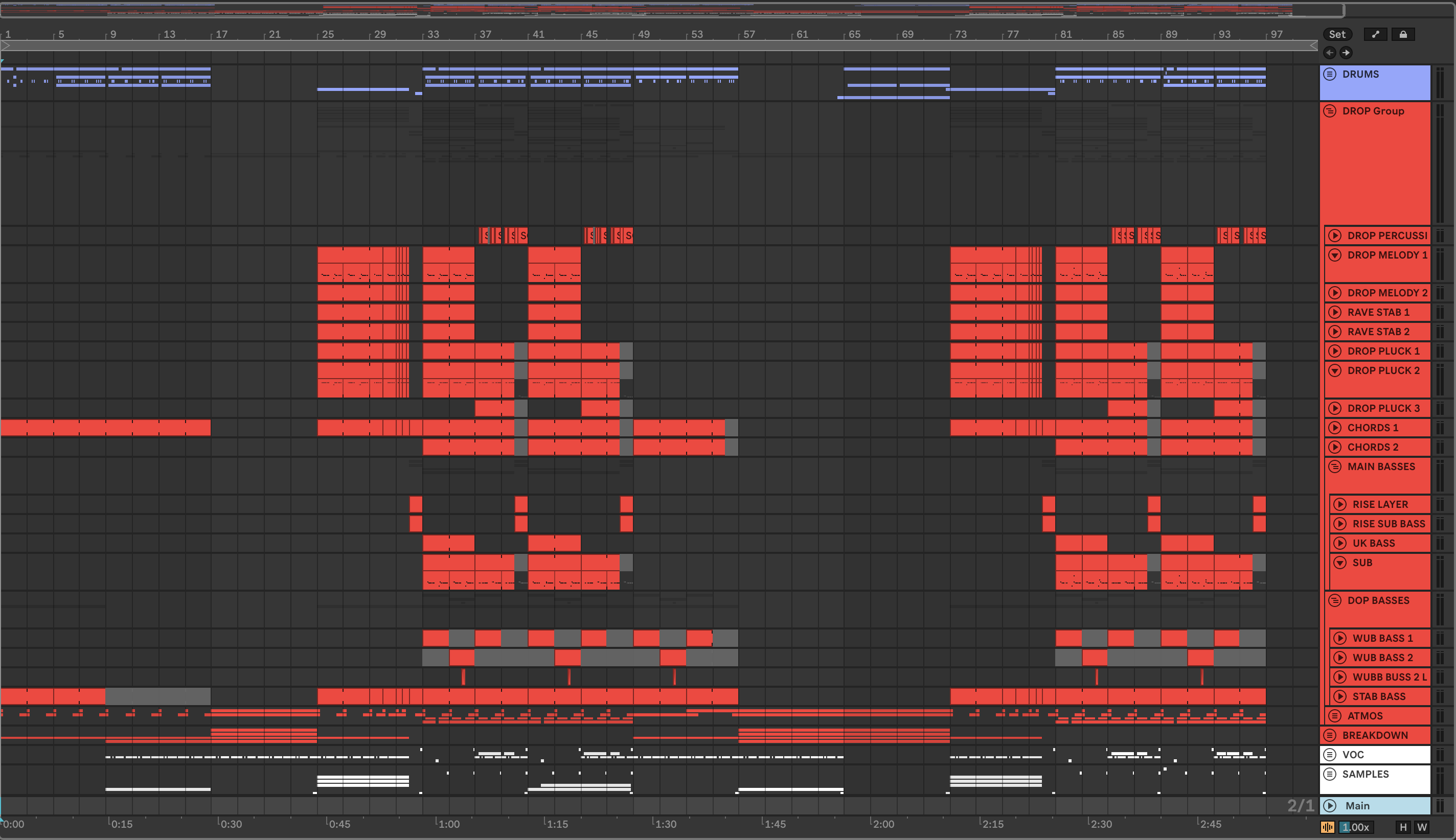Toggle optimize arrangement height H
This screenshot has height=840, width=1456.
(1403, 827)
